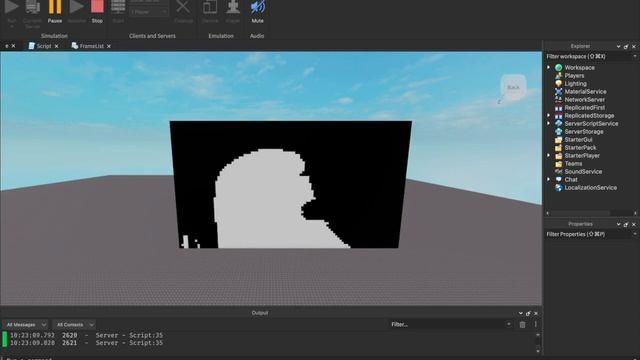Select the StarterPlayer folder icon
Viewport: 640px width, 360px height.
click(x=558, y=156)
